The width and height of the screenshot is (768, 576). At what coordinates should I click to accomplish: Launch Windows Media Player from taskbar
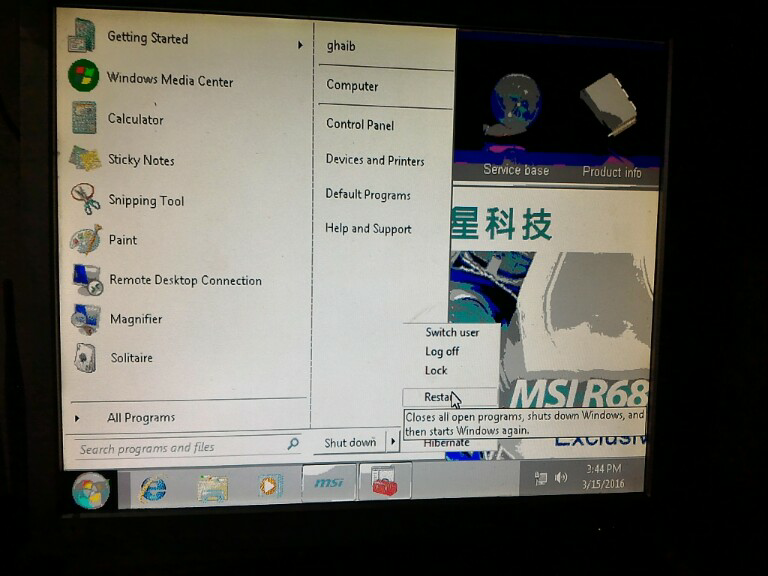point(269,486)
